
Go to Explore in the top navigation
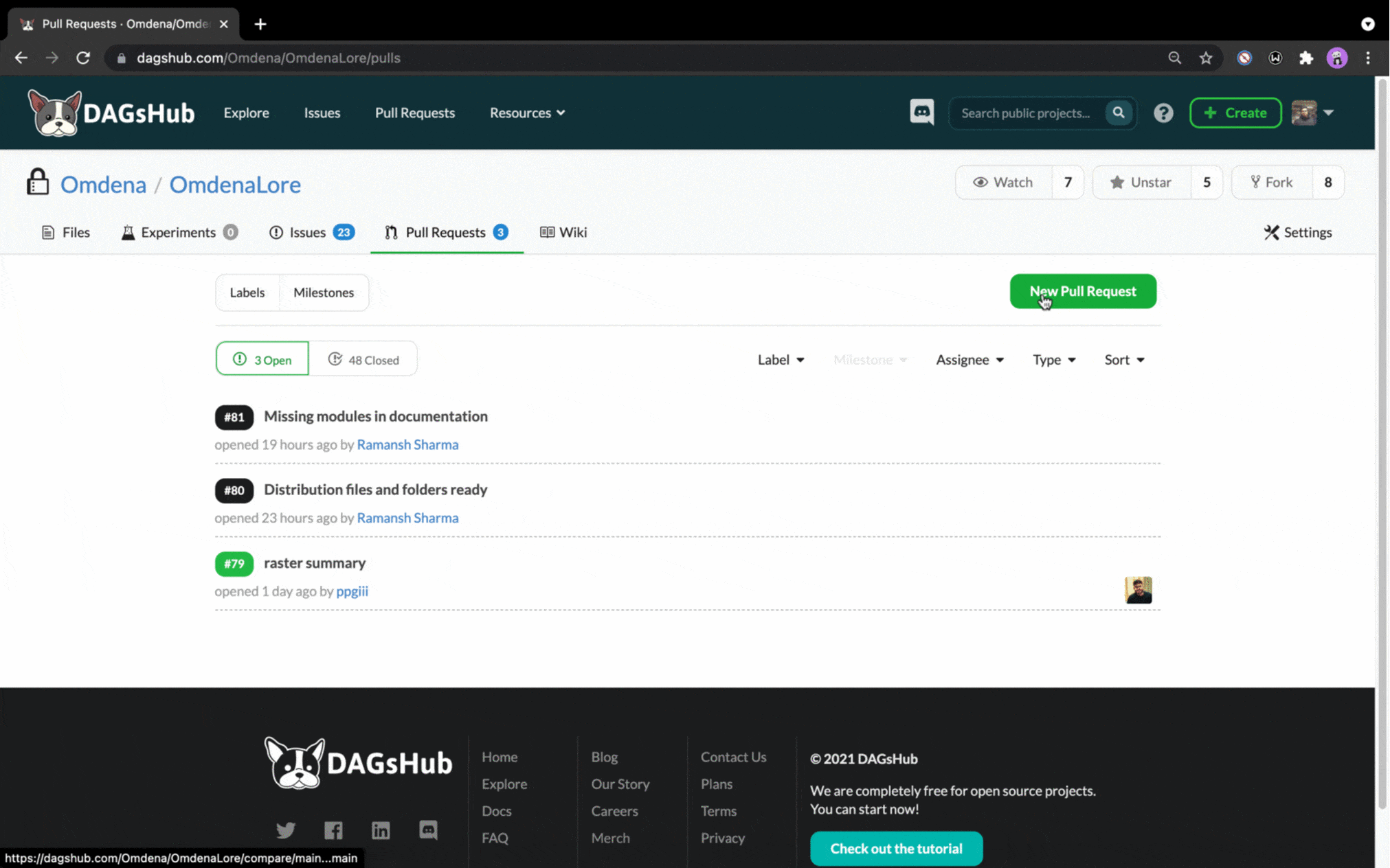pyautogui.click(x=246, y=113)
